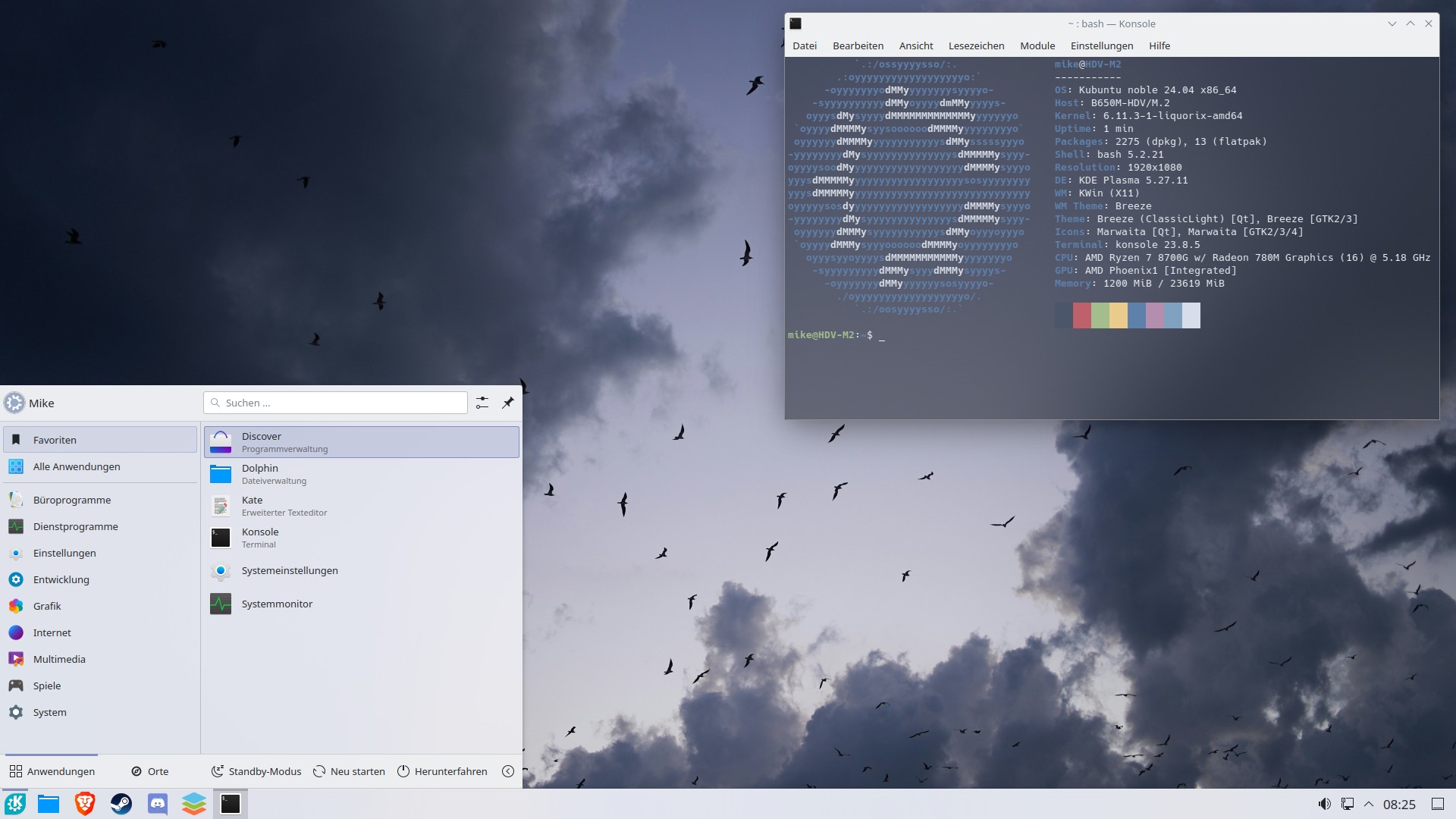Open Dolphin file manager from the taskbar
Screen dimensions: 1456x819
(x=48, y=803)
